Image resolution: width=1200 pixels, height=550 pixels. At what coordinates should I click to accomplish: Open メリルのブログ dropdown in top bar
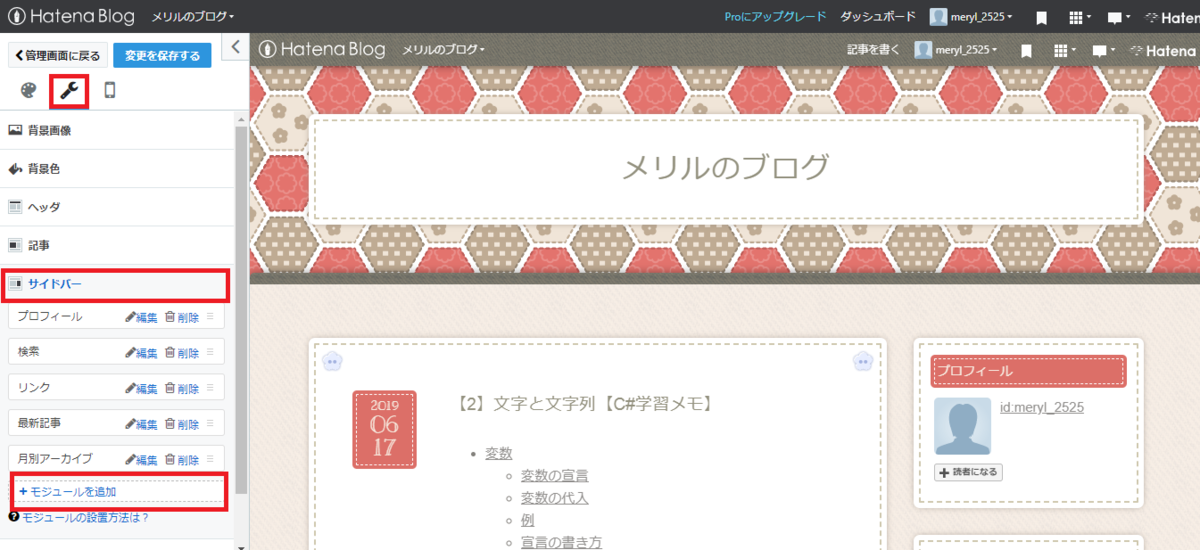pos(193,17)
